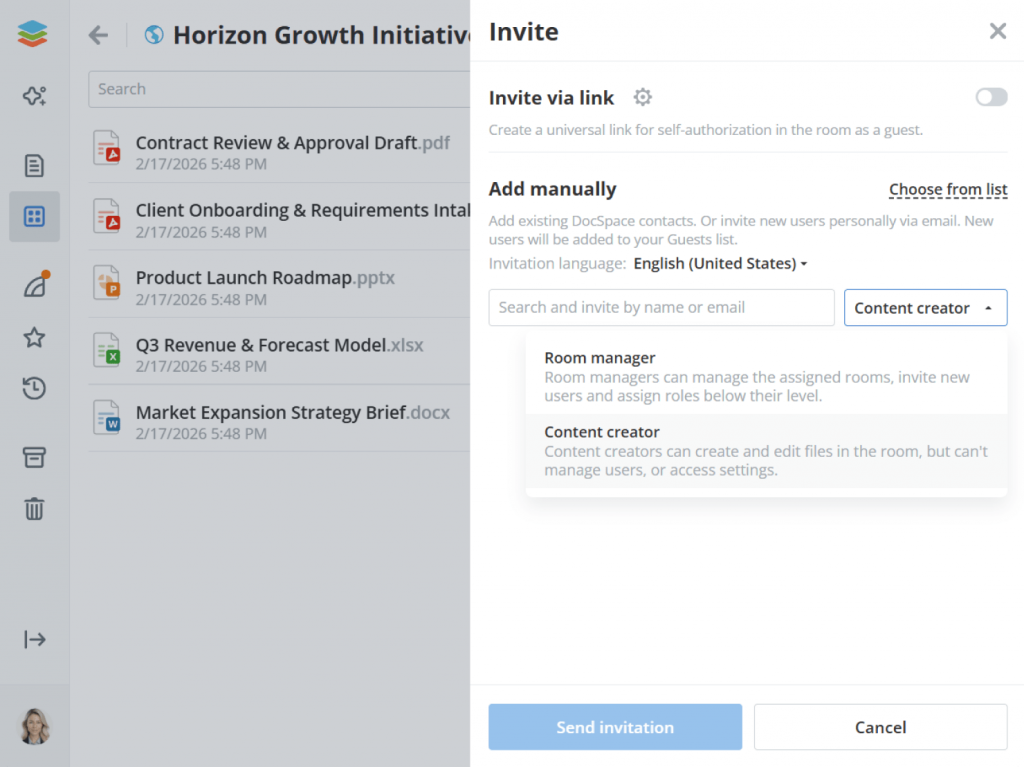Click the Choose from list link
This screenshot has height=767, width=1024.
point(947,190)
